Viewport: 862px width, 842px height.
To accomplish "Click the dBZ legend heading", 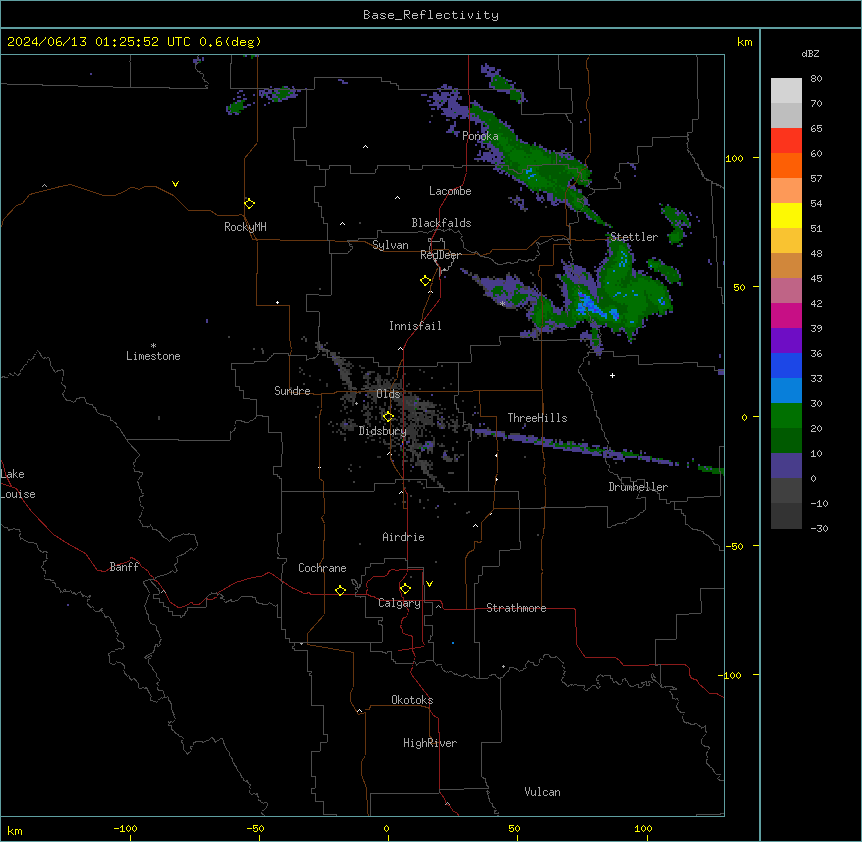I will point(810,53).
